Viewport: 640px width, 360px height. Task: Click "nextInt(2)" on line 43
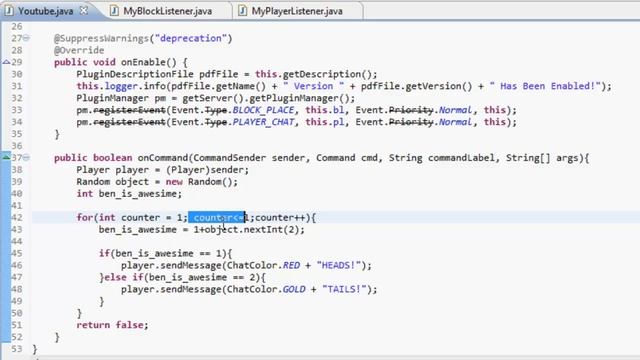271,229
